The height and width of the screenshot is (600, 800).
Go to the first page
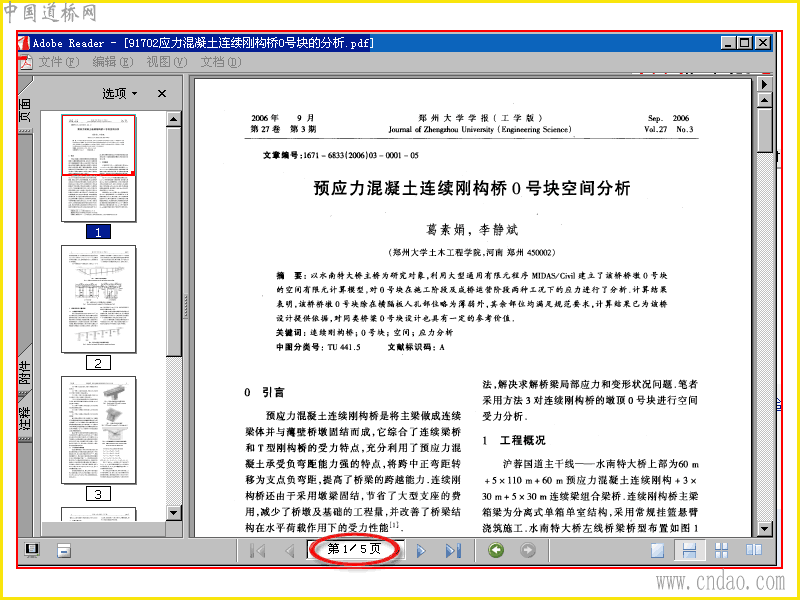point(258,551)
